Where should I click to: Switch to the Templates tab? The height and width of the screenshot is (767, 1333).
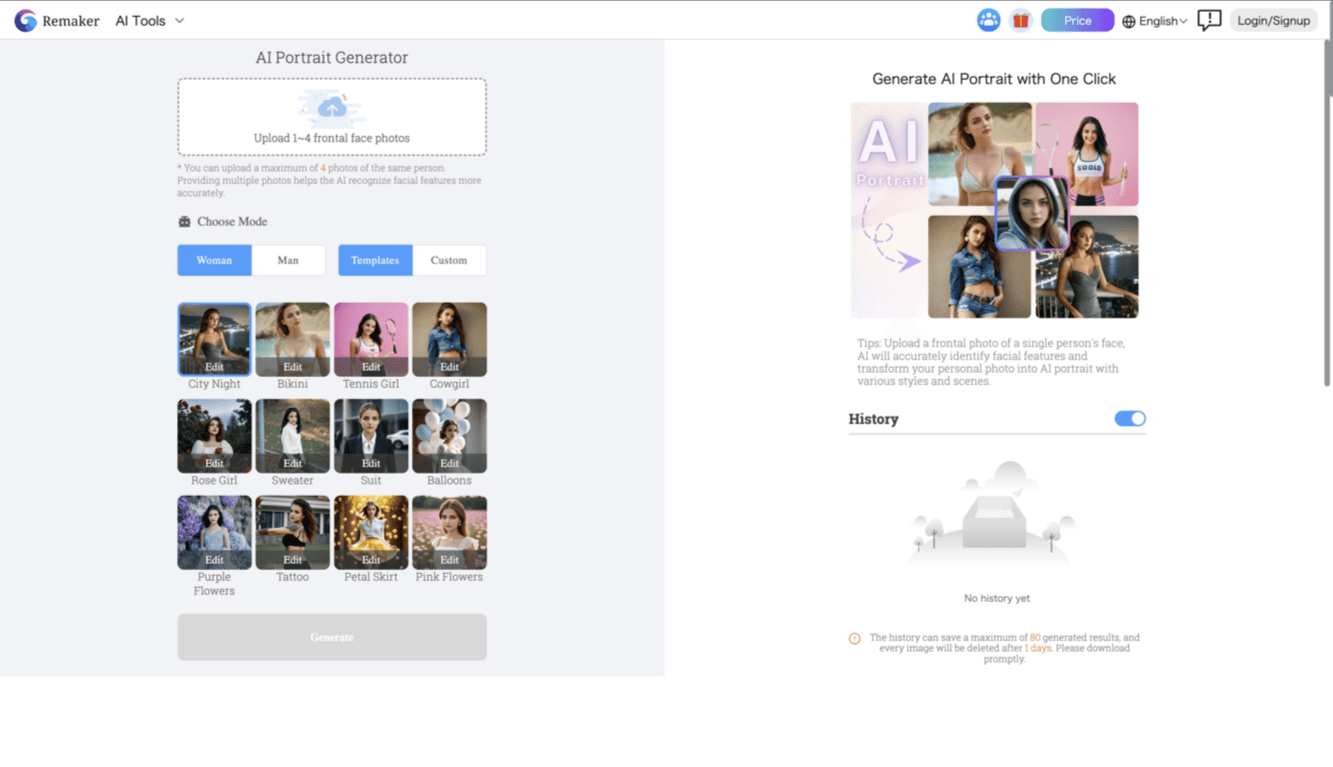(x=375, y=260)
